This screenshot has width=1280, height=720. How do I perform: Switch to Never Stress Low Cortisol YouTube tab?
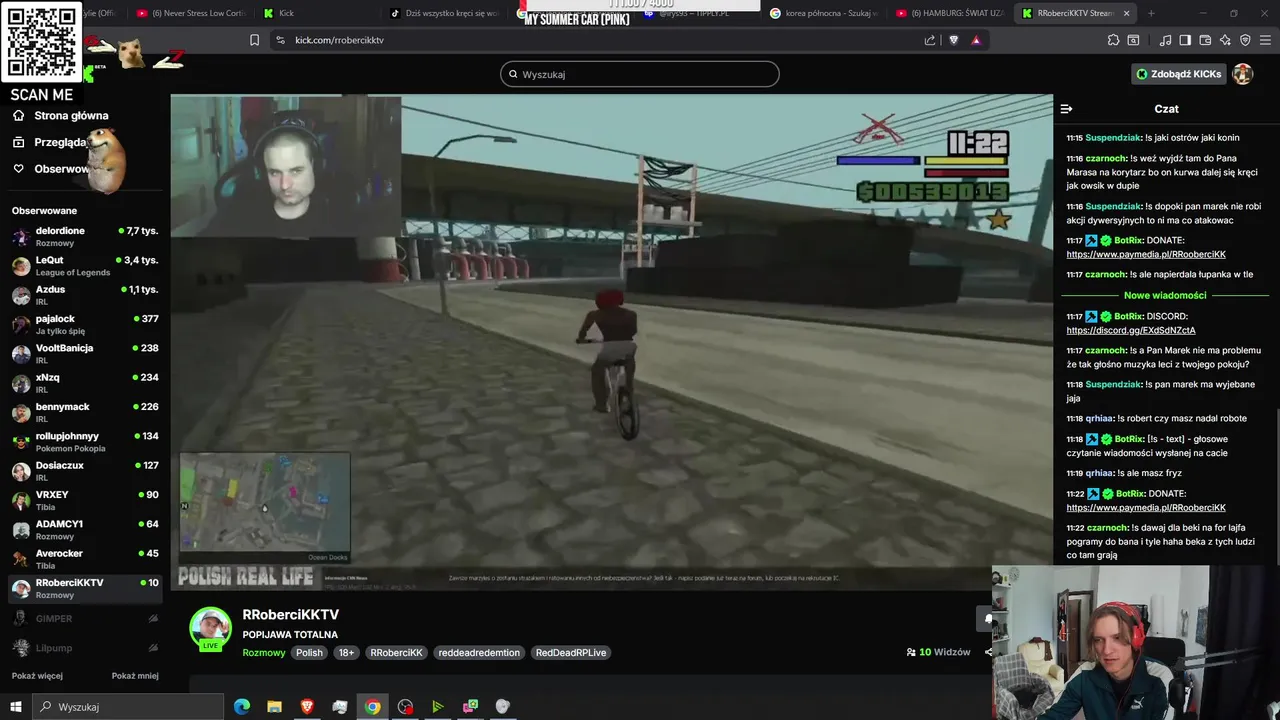(190, 13)
